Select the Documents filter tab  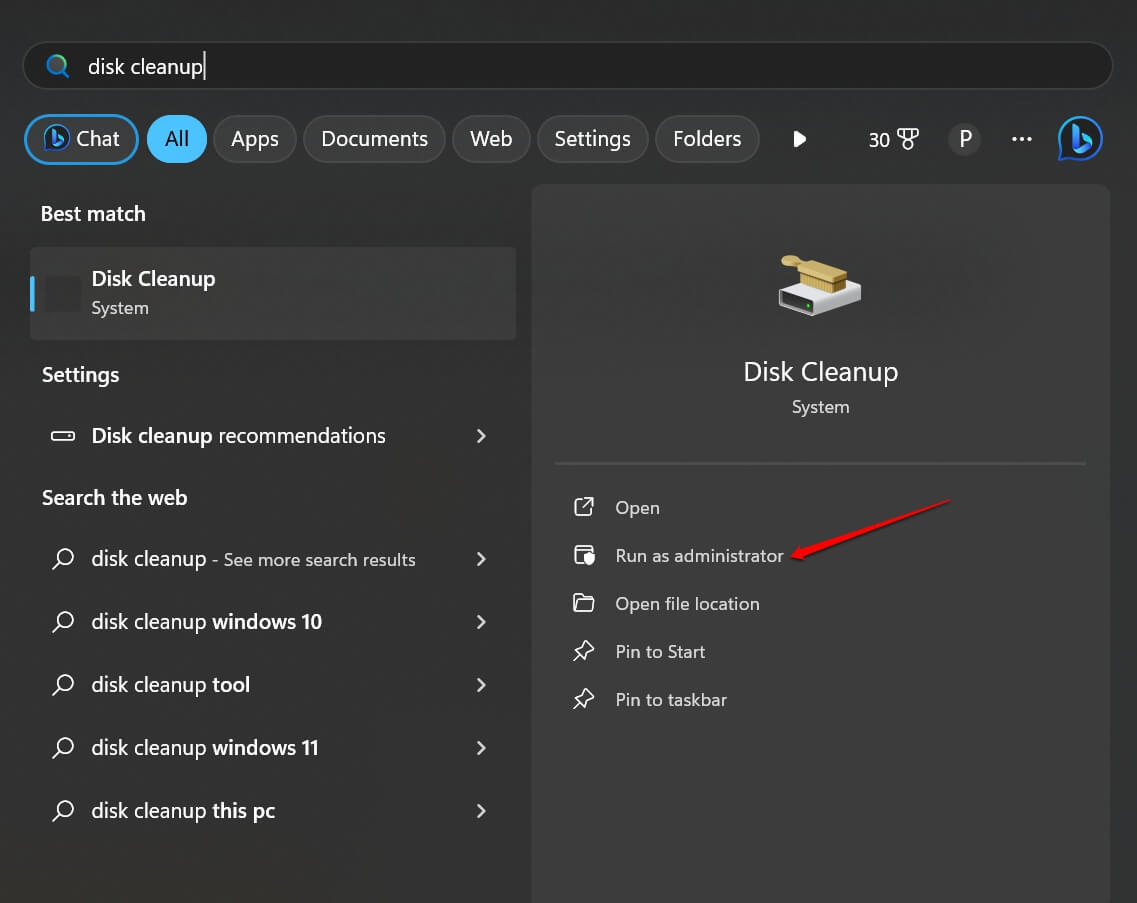point(374,139)
